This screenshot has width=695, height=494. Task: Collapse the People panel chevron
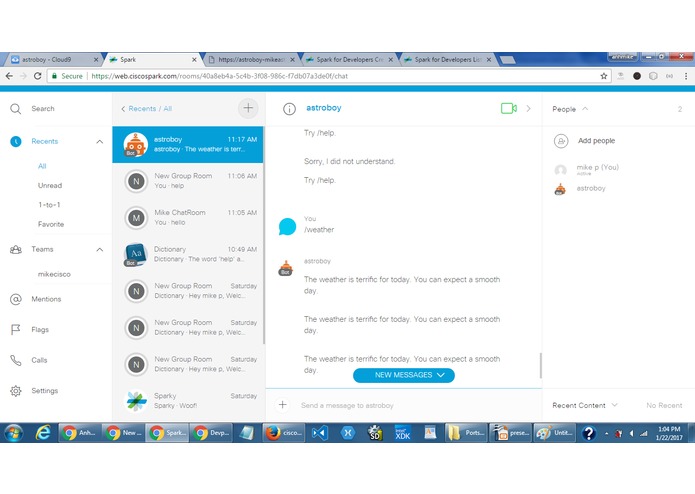(x=585, y=109)
